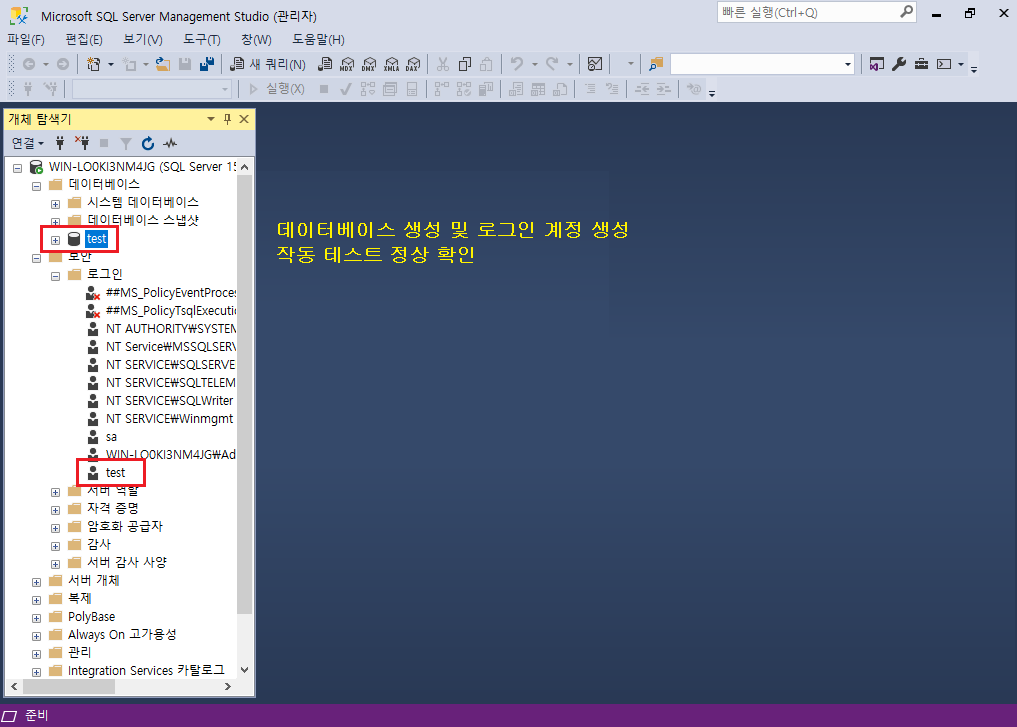1017x727 pixels.
Task: Click the New Query (새 쿼리) button
Action: coord(268,64)
